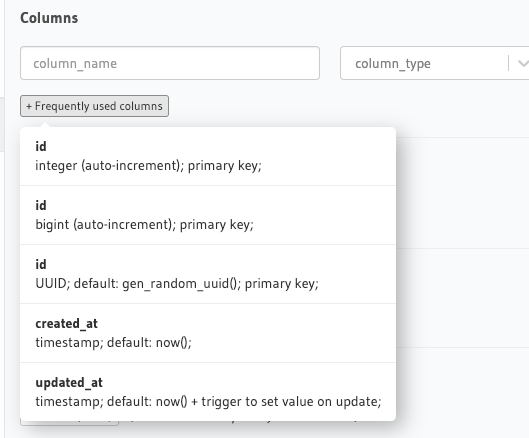
Task: Click the Columns section heading
Action: pyautogui.click(x=49, y=18)
